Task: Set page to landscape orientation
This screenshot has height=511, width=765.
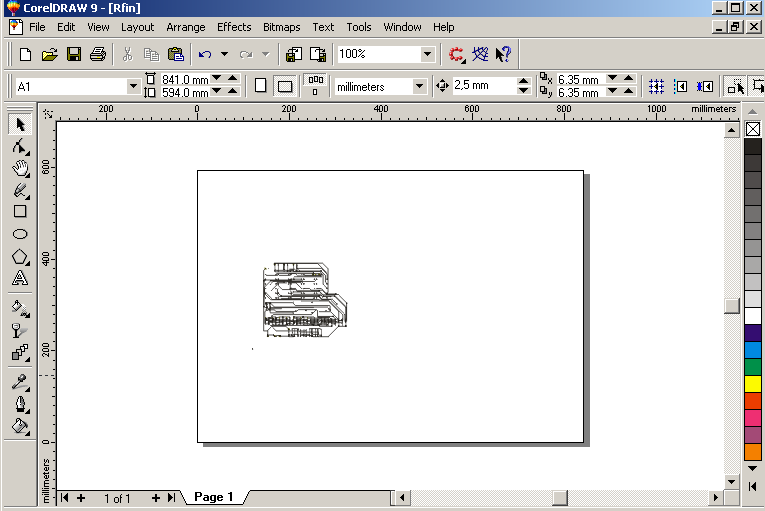Action: pyautogui.click(x=285, y=86)
